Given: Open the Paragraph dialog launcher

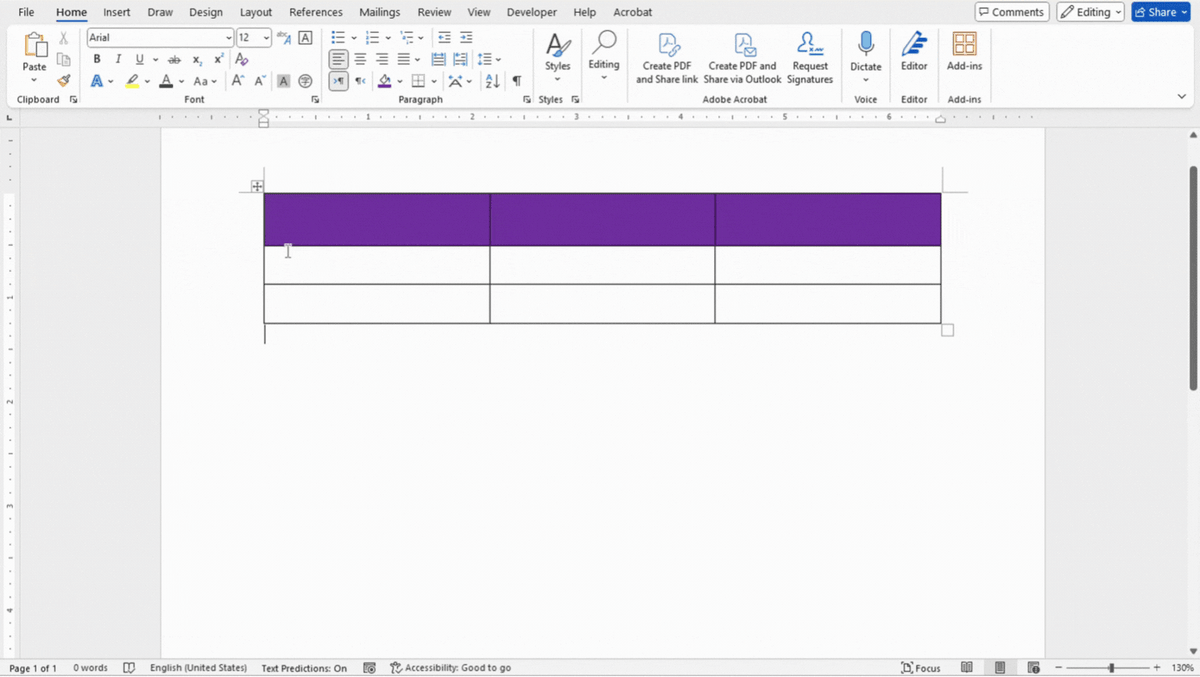Looking at the screenshot, I should pyautogui.click(x=527, y=100).
